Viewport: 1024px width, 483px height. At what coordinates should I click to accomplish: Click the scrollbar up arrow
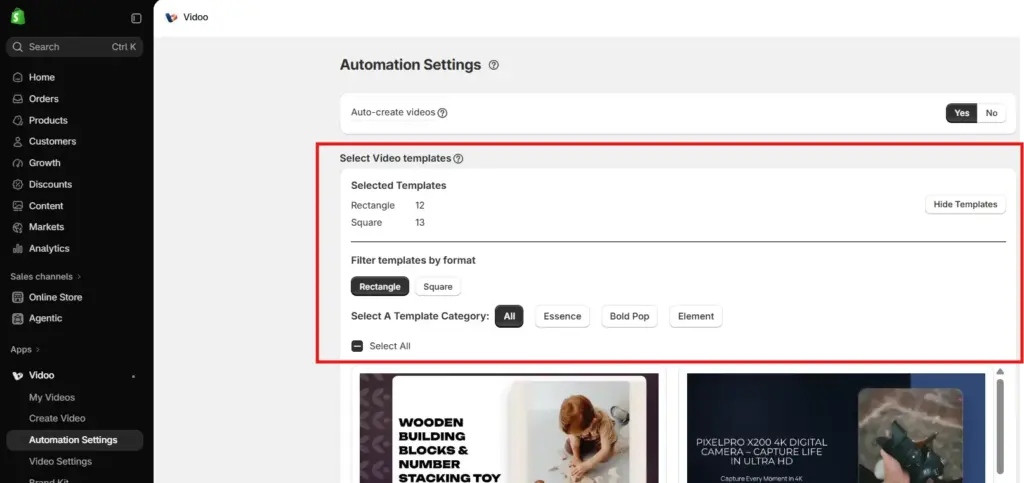(x=1000, y=371)
